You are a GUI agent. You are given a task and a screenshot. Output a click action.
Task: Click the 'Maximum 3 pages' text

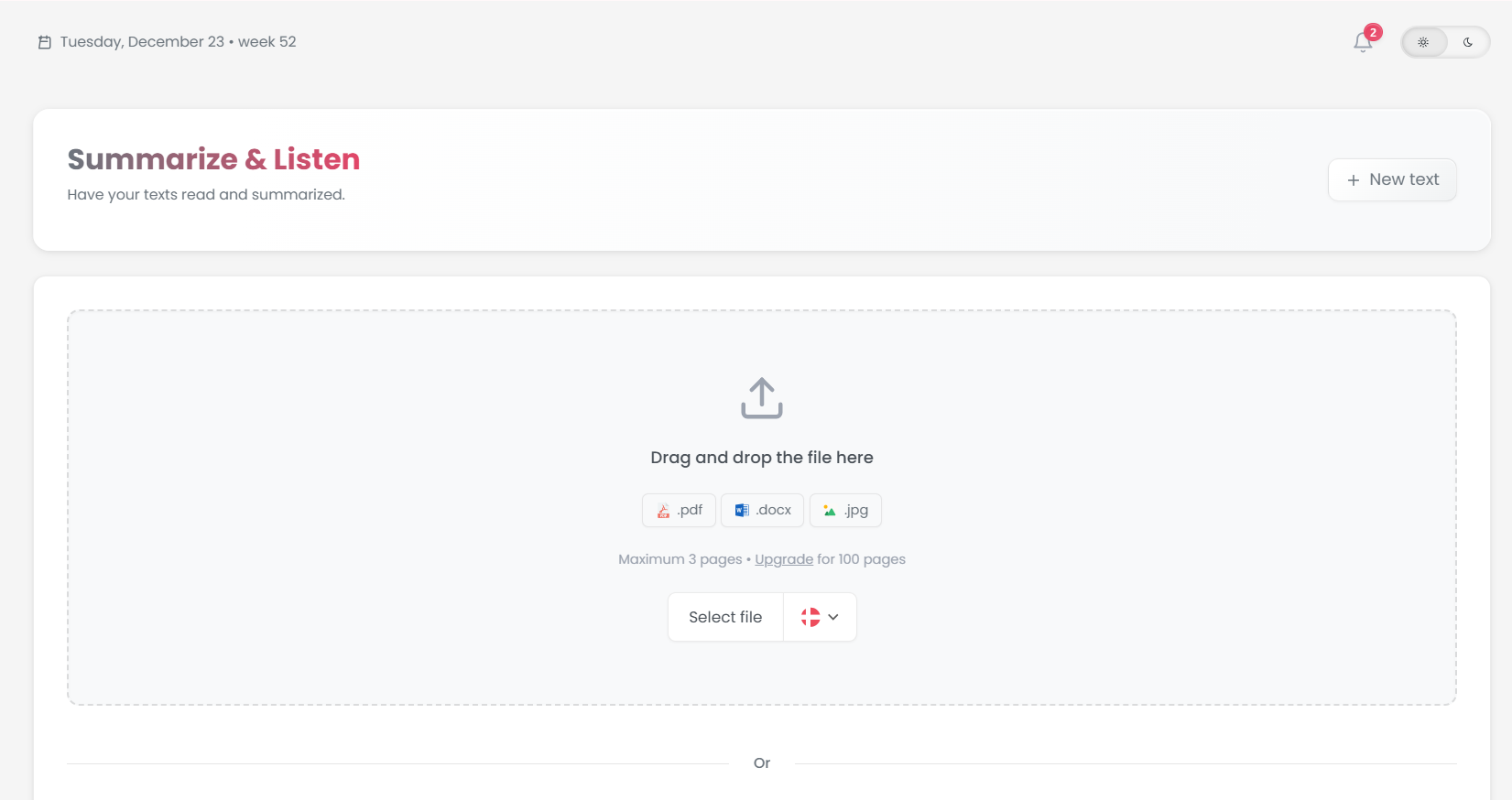pos(680,559)
